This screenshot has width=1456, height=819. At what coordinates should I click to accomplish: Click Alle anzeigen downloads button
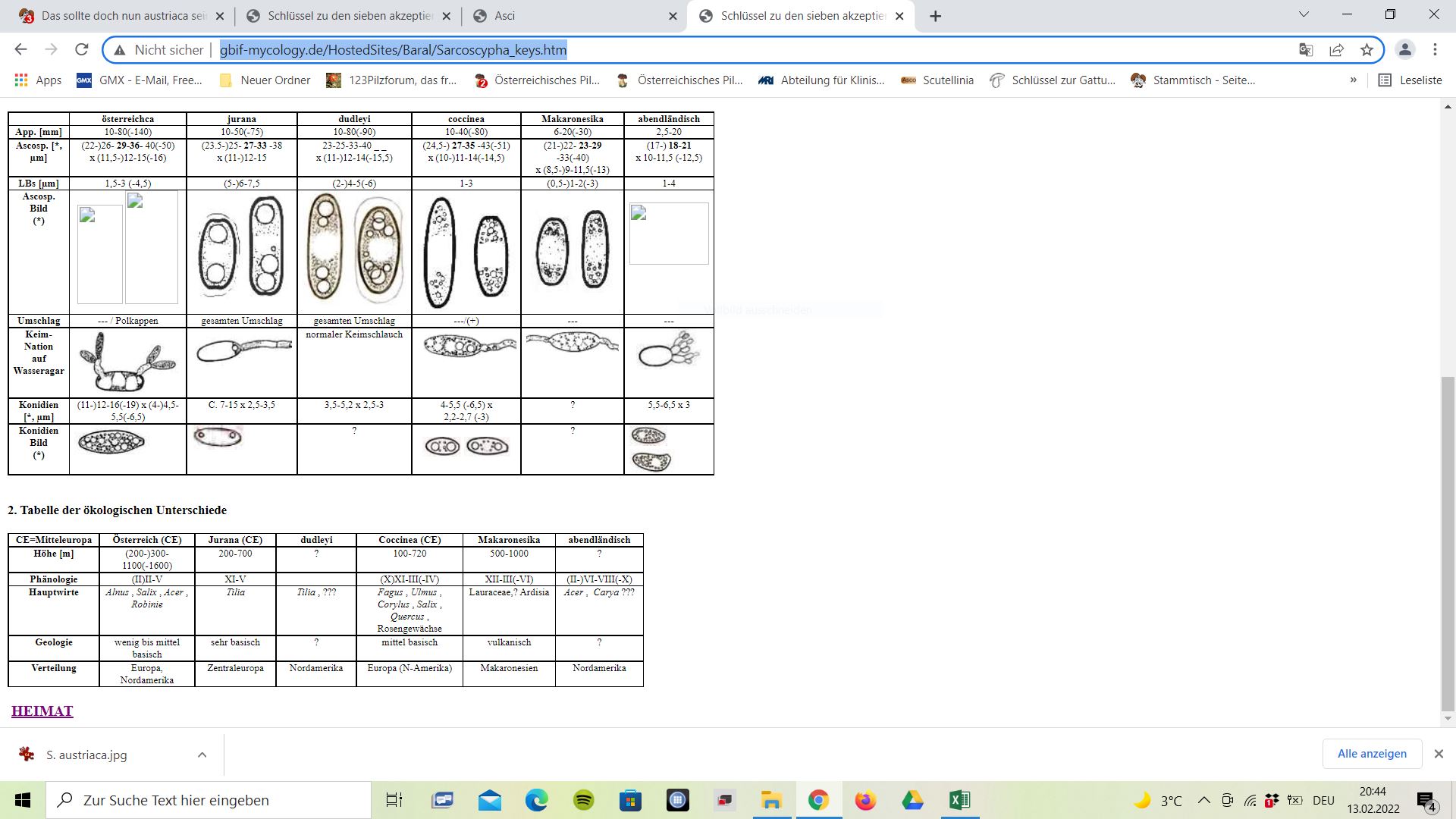coord(1371,754)
